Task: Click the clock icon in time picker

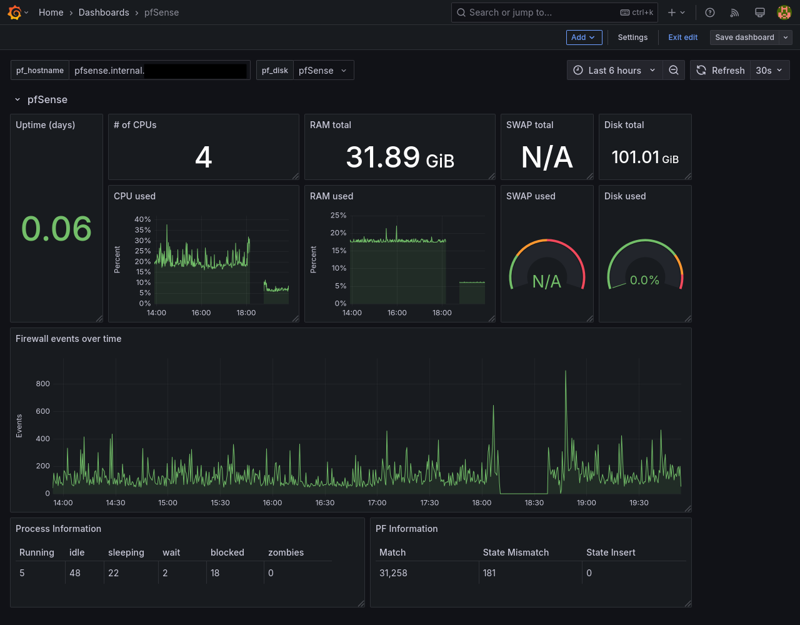Action: point(578,70)
